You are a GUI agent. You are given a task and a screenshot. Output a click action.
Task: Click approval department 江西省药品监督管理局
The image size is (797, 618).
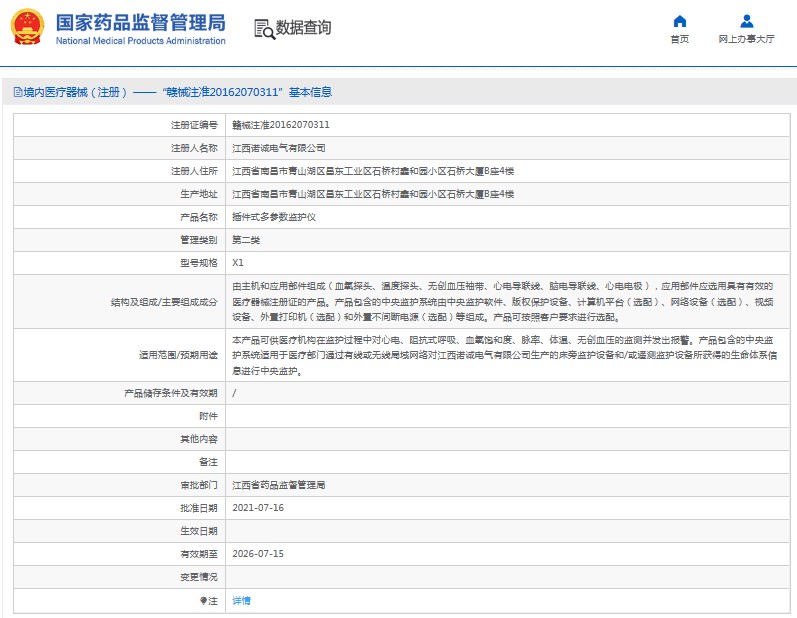tap(278, 485)
